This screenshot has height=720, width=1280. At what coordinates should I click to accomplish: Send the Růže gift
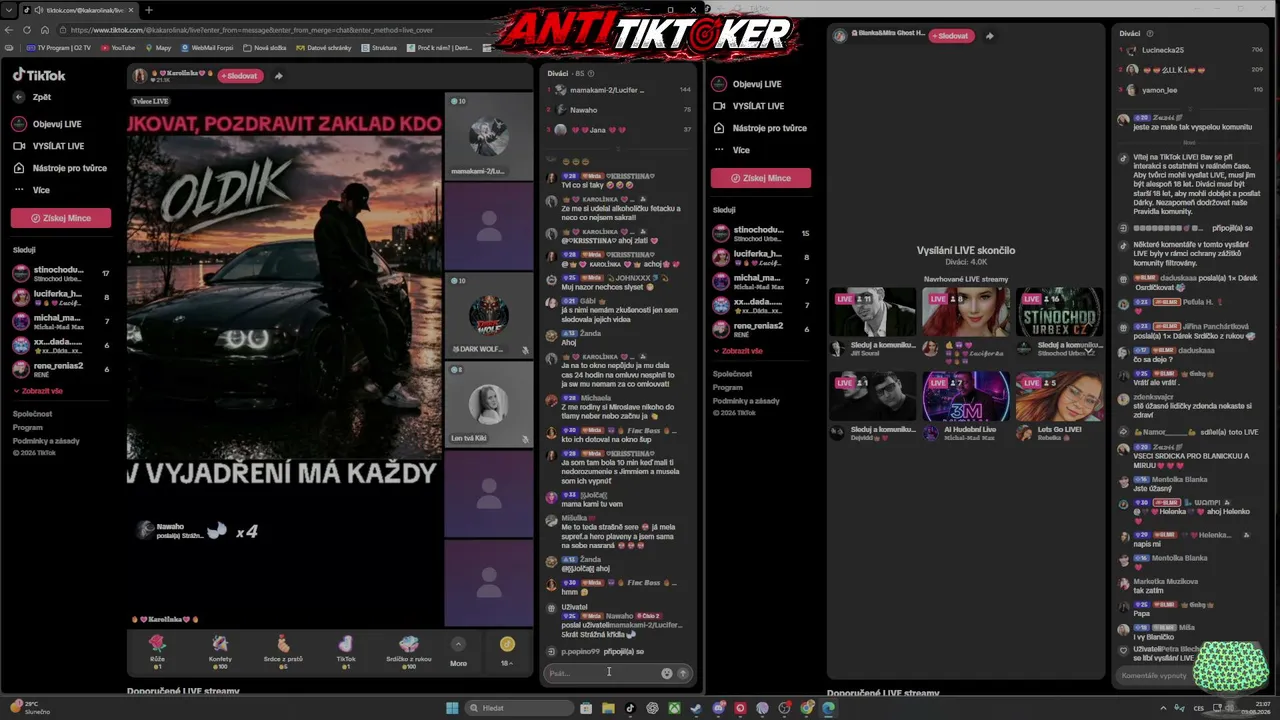click(157, 650)
